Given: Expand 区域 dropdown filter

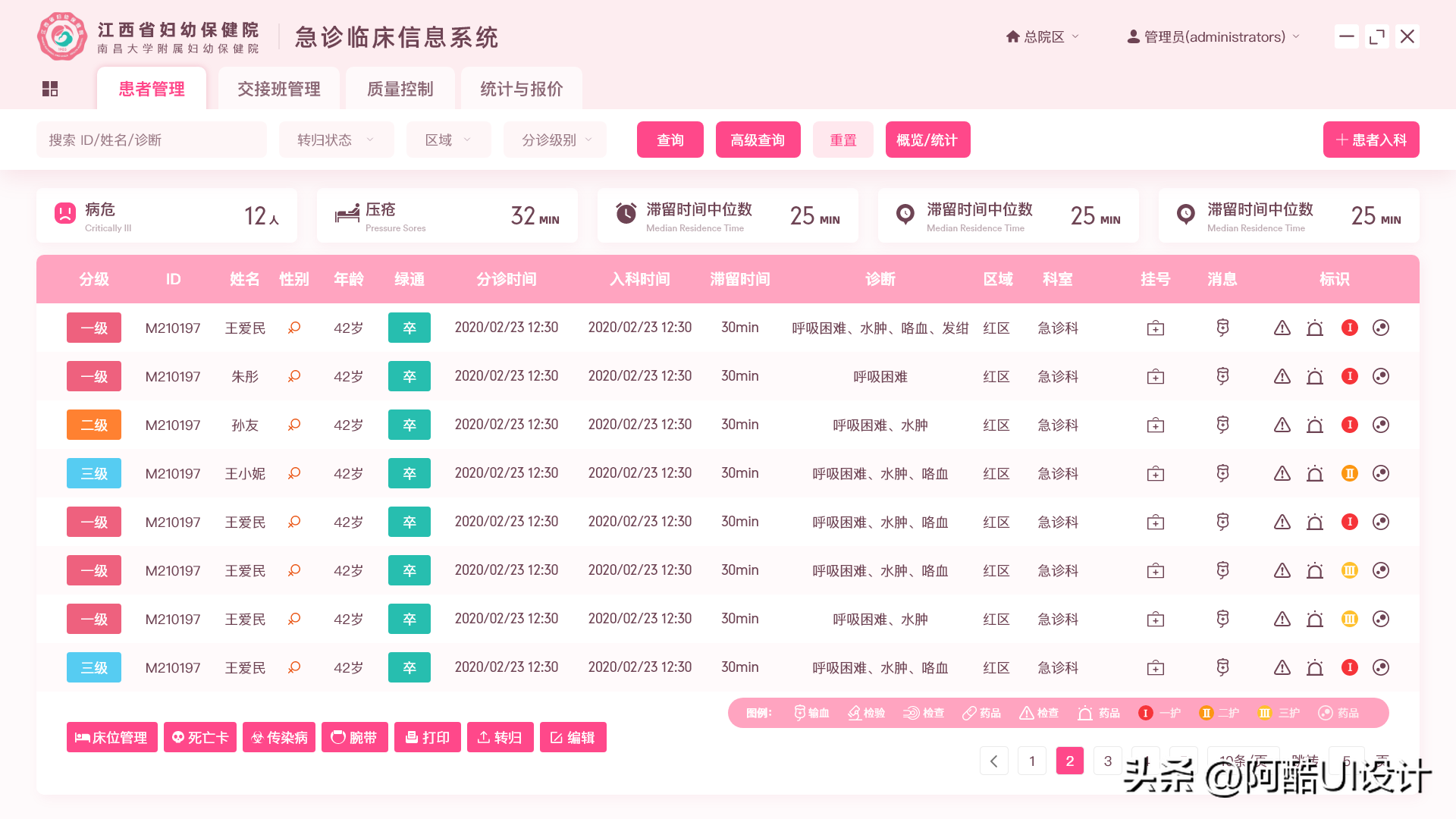Looking at the screenshot, I should point(448,140).
